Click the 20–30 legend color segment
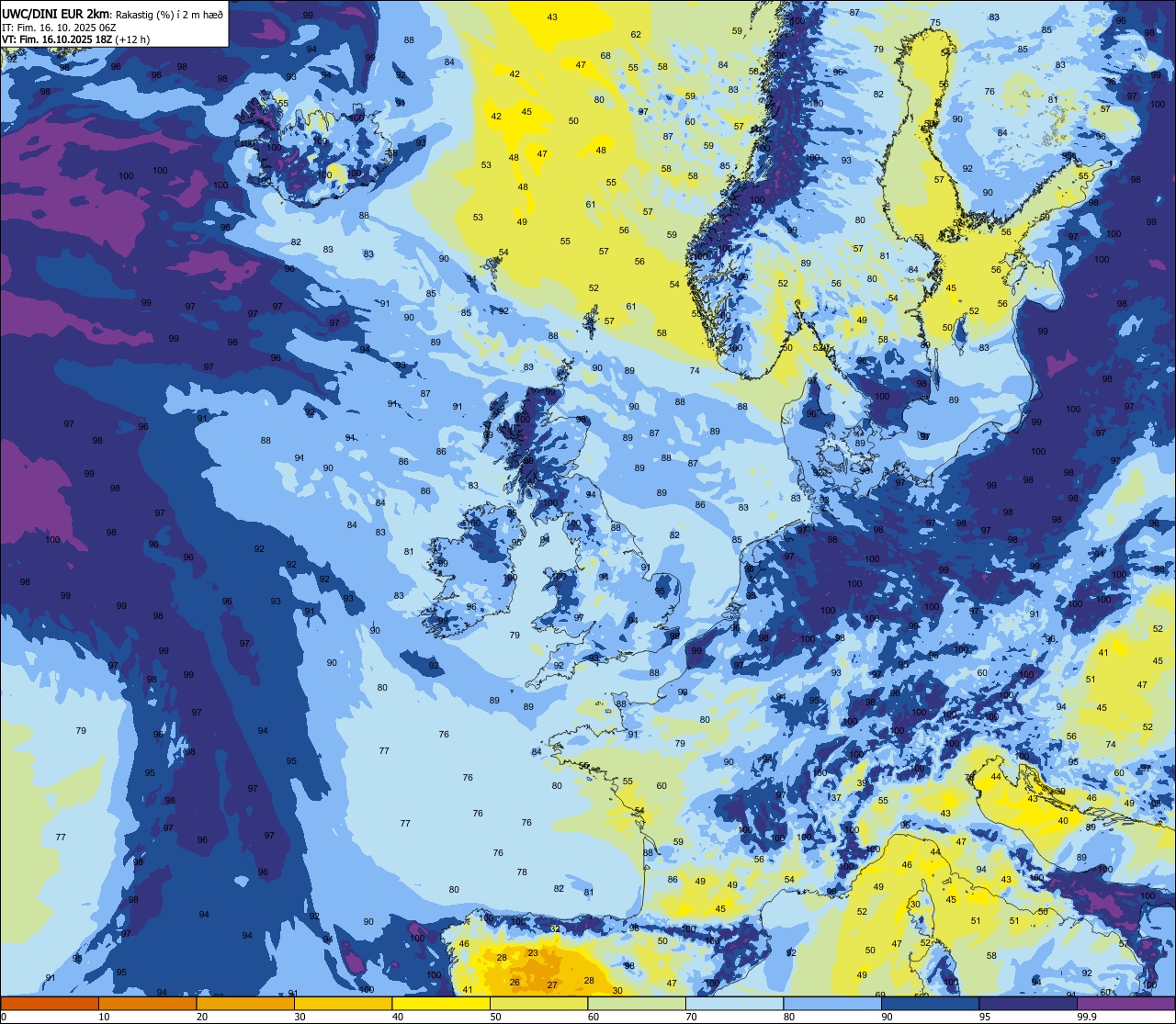 click(245, 1003)
